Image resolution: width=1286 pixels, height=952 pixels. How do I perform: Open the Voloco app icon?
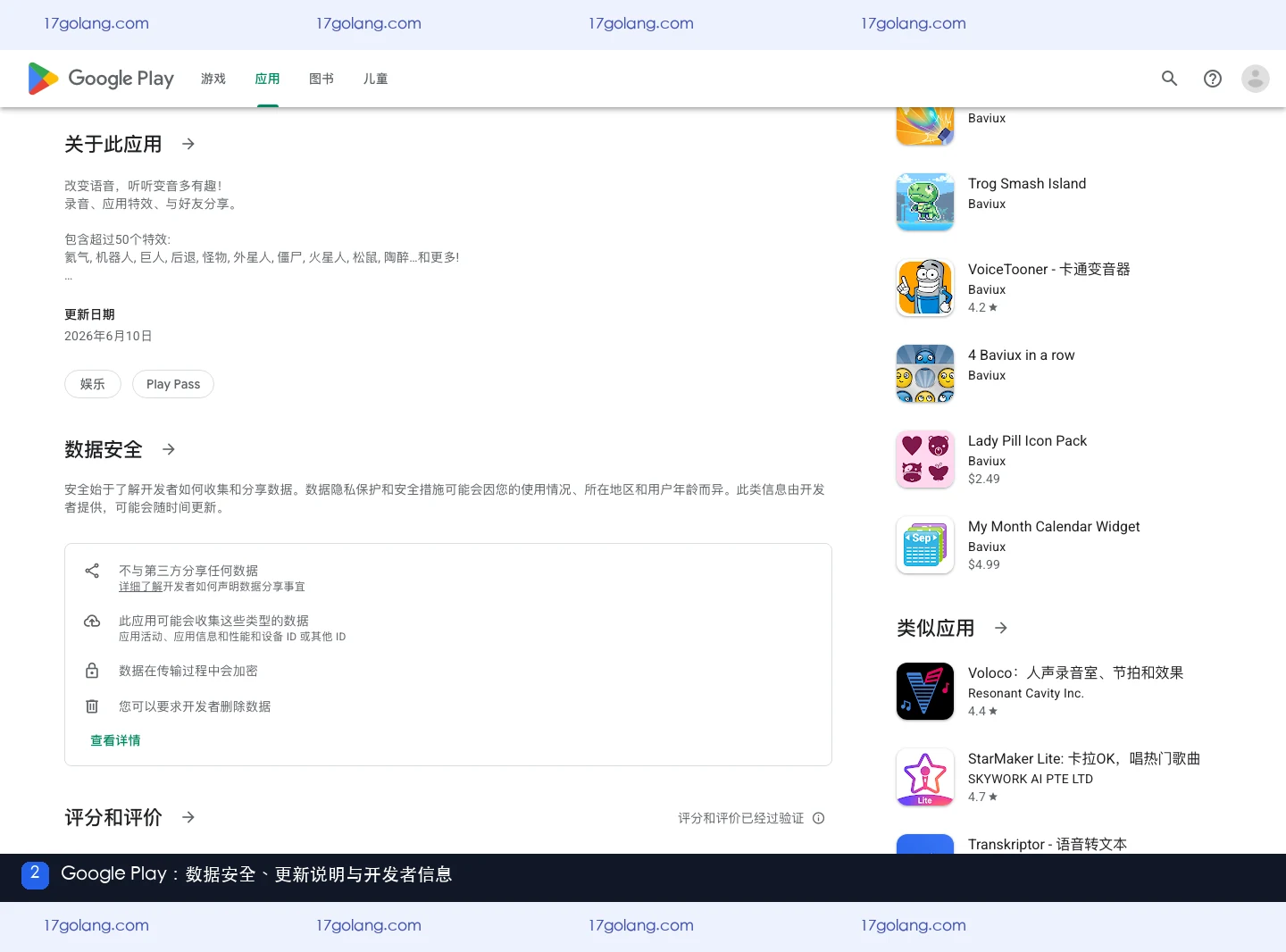point(925,691)
